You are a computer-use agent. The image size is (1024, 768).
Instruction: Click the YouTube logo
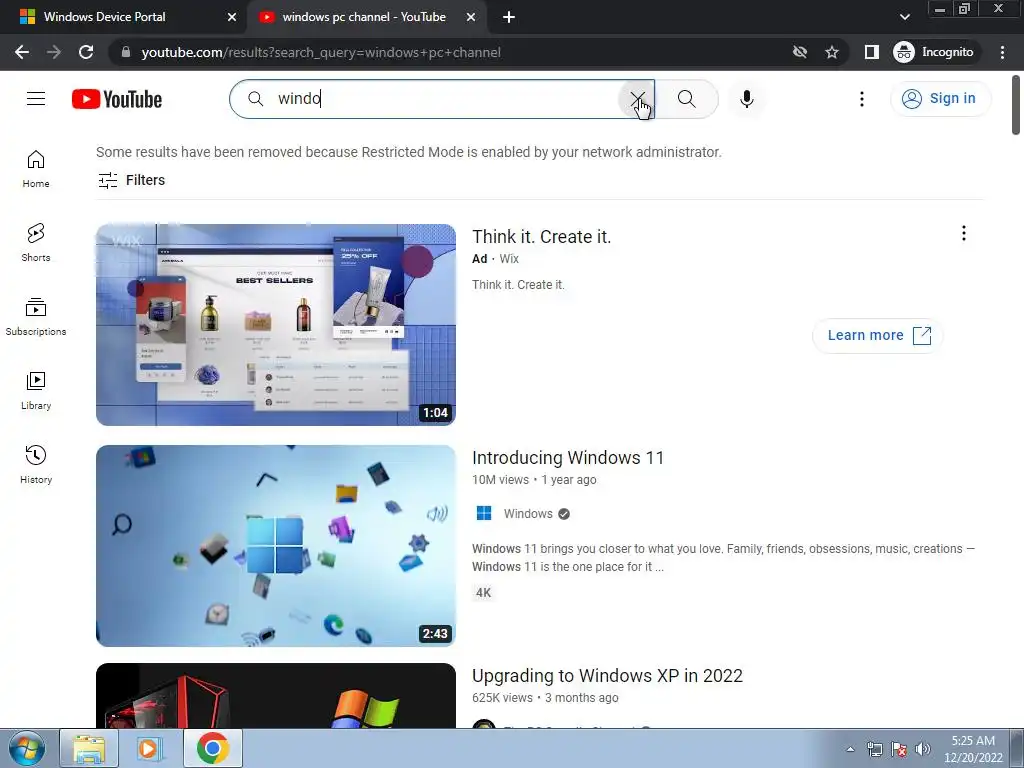(117, 99)
